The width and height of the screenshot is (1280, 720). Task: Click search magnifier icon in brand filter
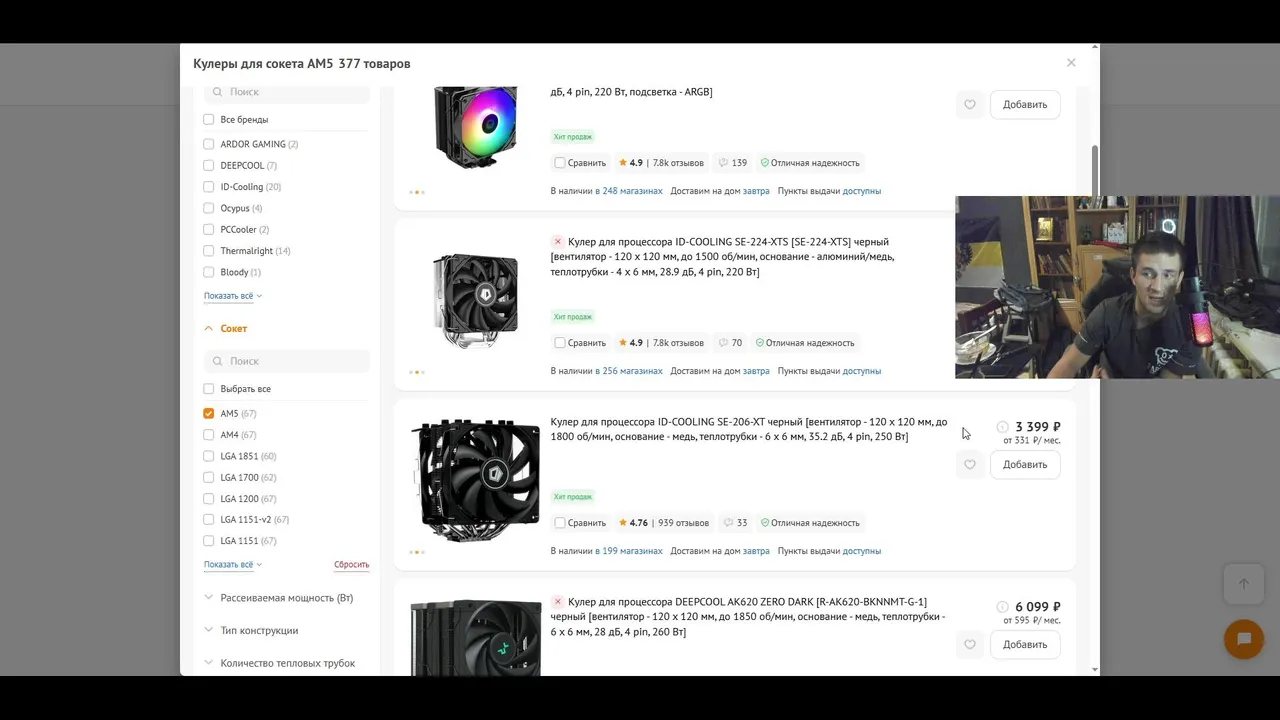(x=217, y=91)
